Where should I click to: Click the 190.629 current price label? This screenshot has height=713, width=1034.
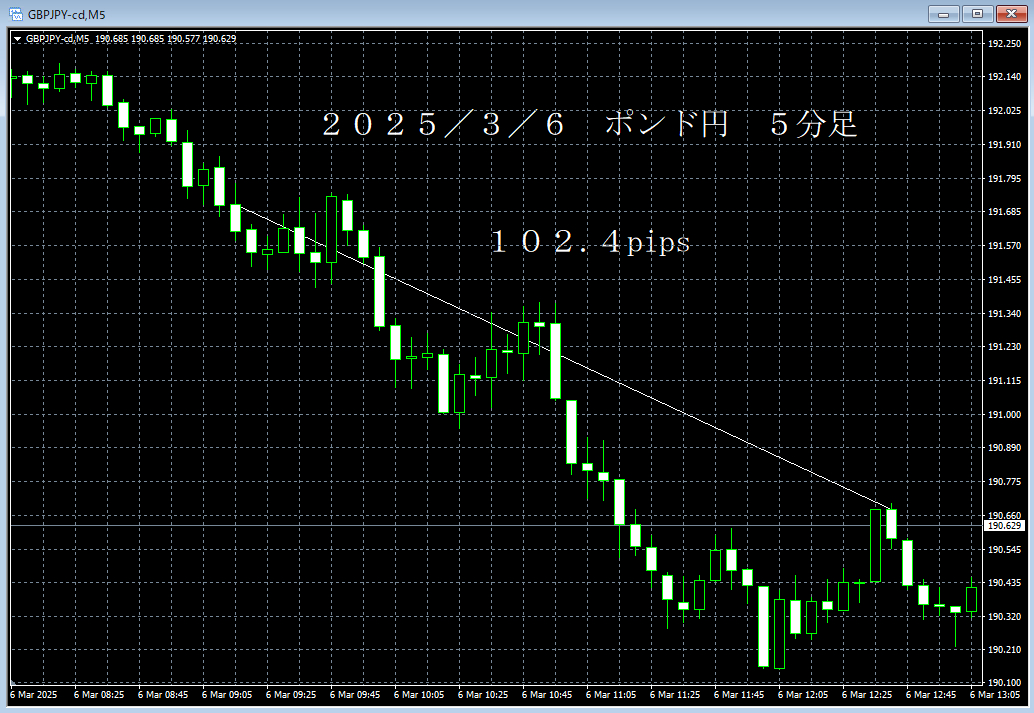[1004, 526]
